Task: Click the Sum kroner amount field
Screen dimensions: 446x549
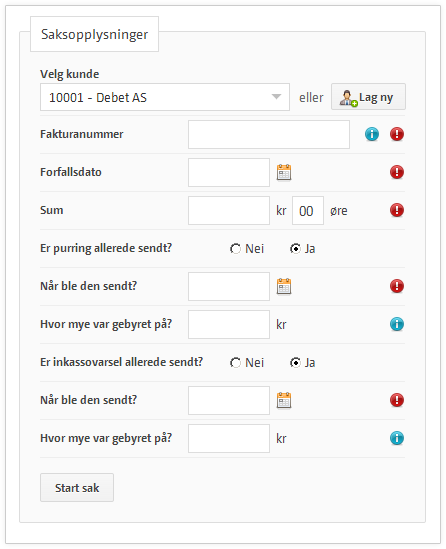Action: pos(229,210)
